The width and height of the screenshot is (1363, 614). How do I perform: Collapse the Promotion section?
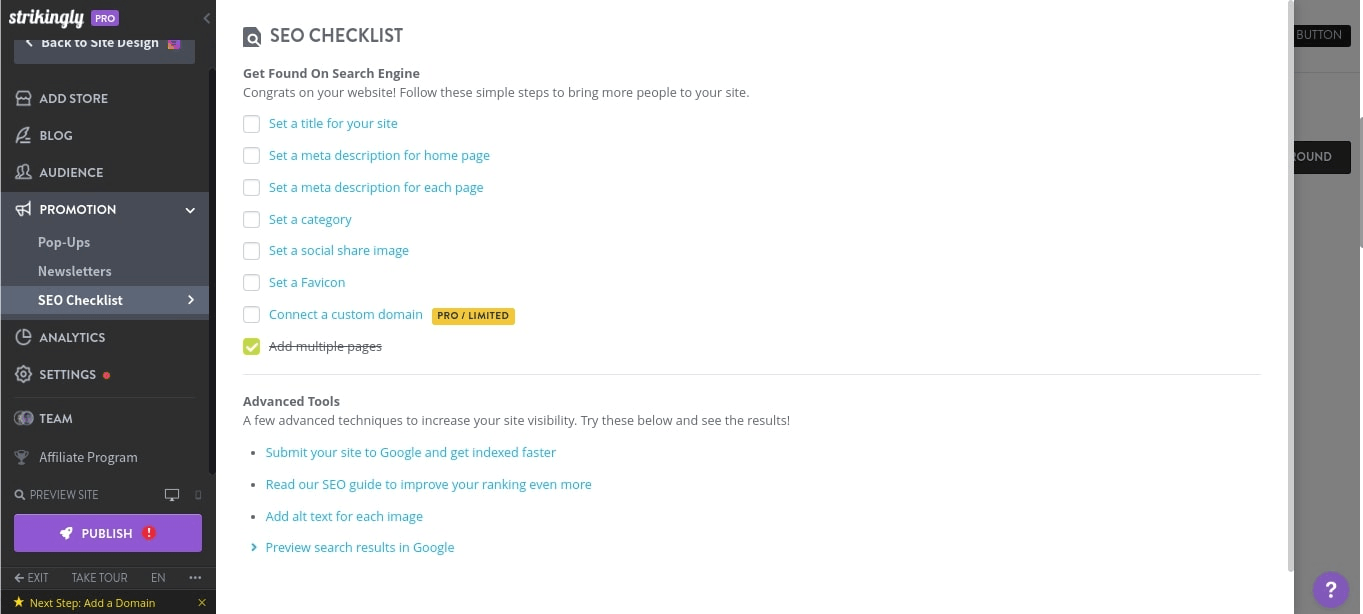(189, 209)
